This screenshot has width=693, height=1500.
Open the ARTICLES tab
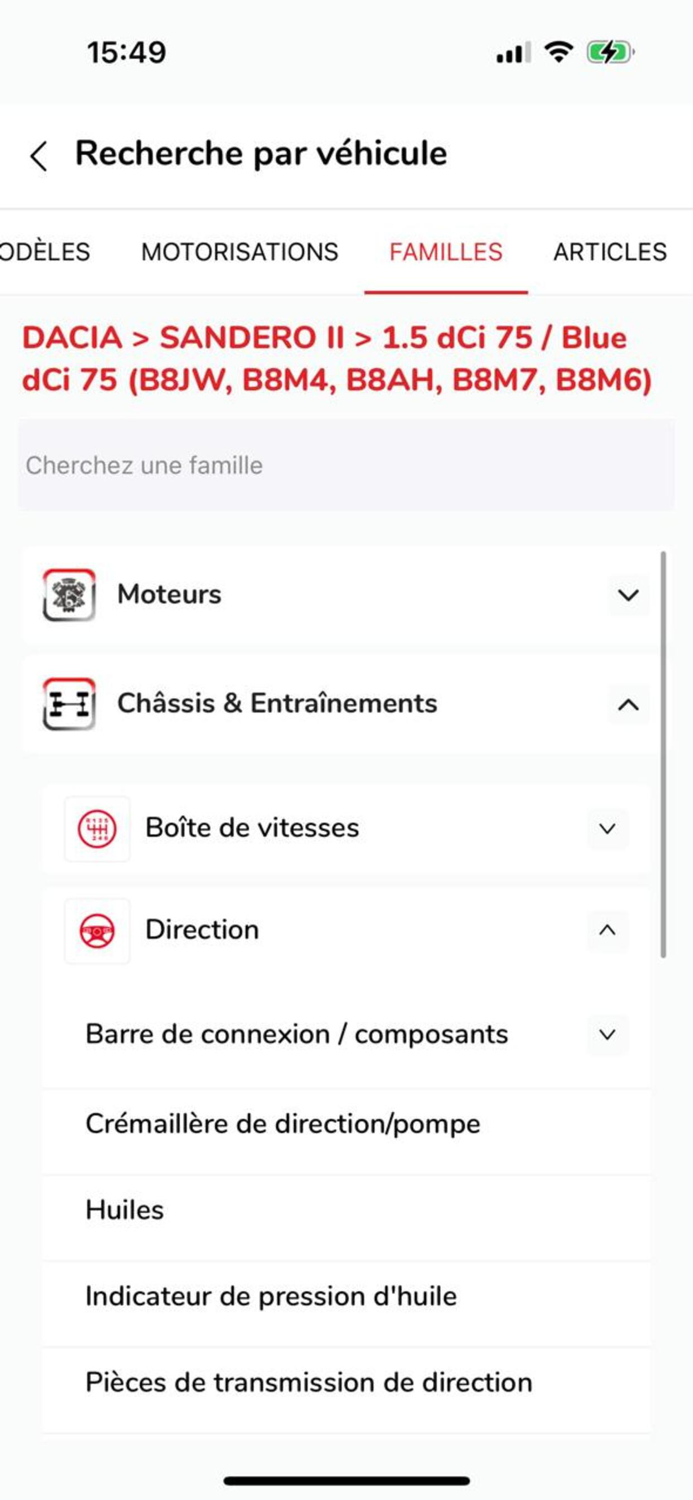(610, 252)
